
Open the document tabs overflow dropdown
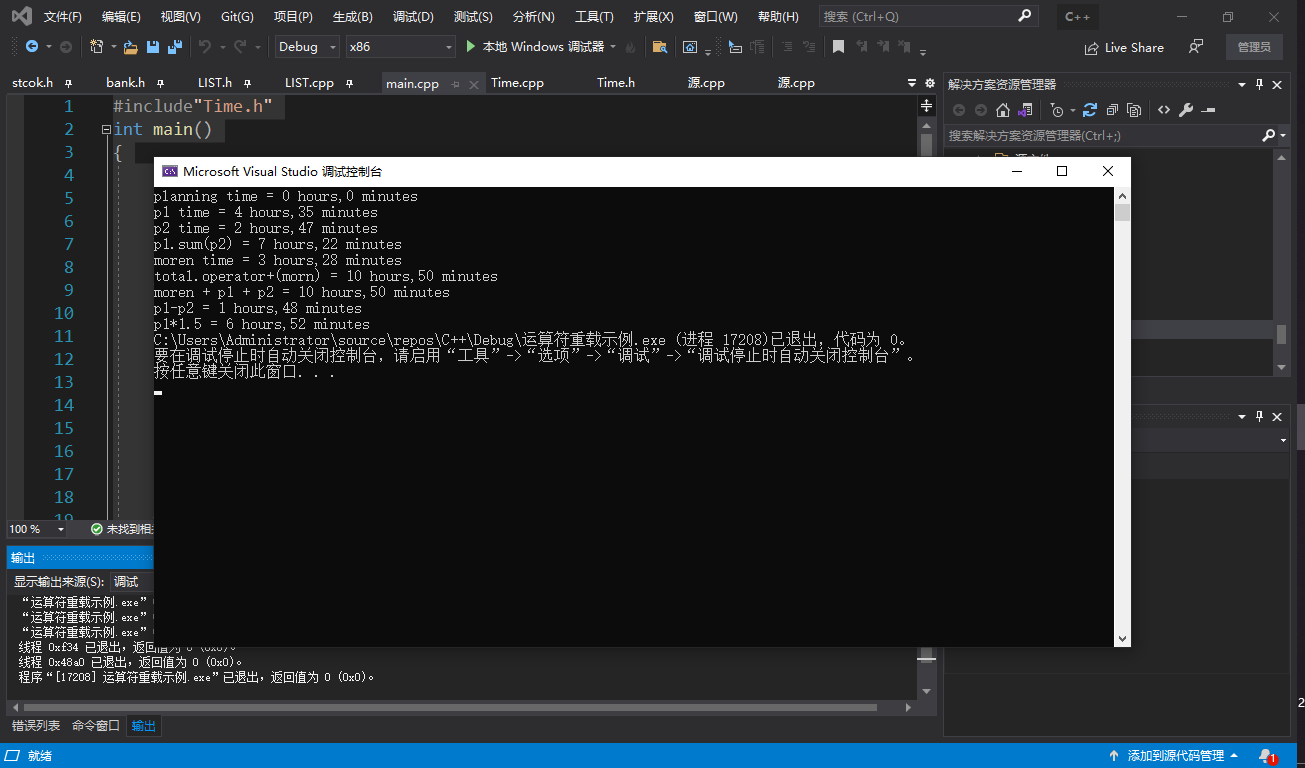[911, 83]
